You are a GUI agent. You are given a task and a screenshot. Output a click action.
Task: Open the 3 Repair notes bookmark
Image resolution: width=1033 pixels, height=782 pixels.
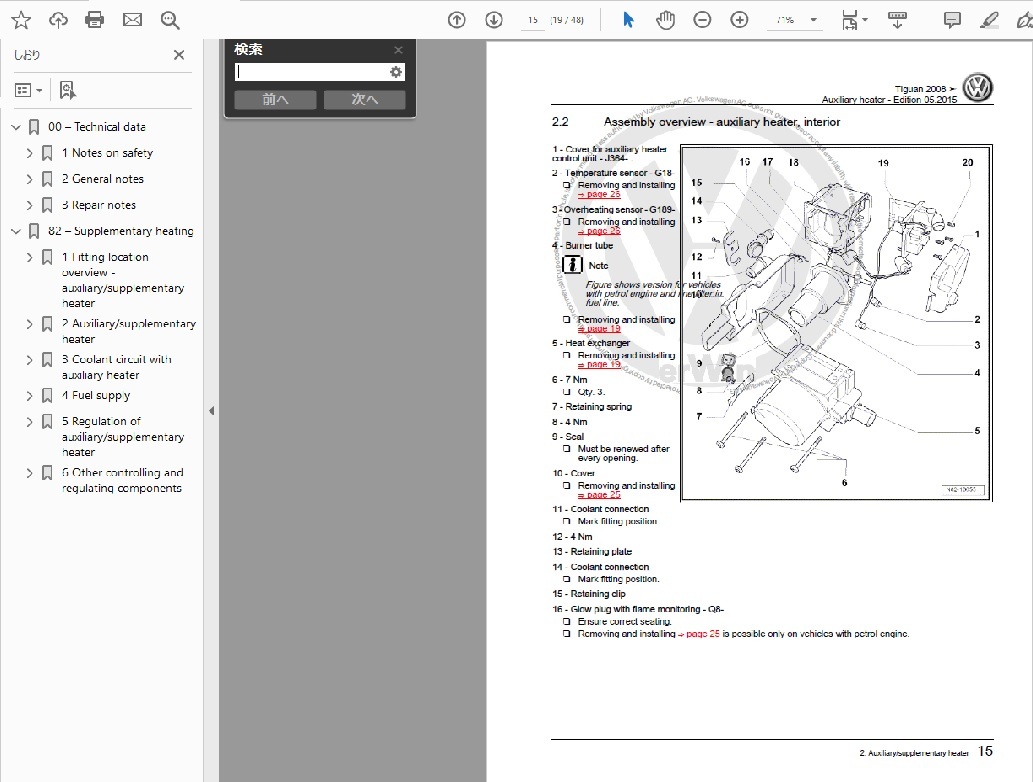coord(99,206)
